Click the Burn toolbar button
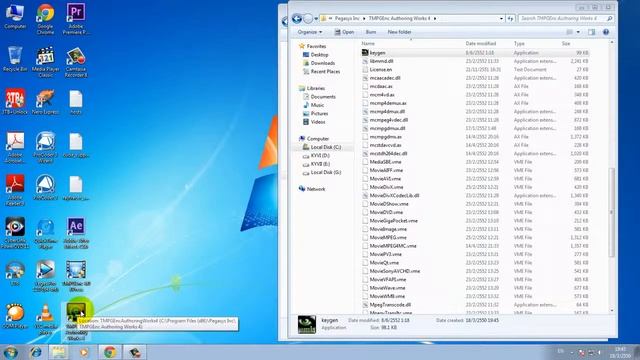The image size is (640, 360). pyautogui.click(x=371, y=32)
